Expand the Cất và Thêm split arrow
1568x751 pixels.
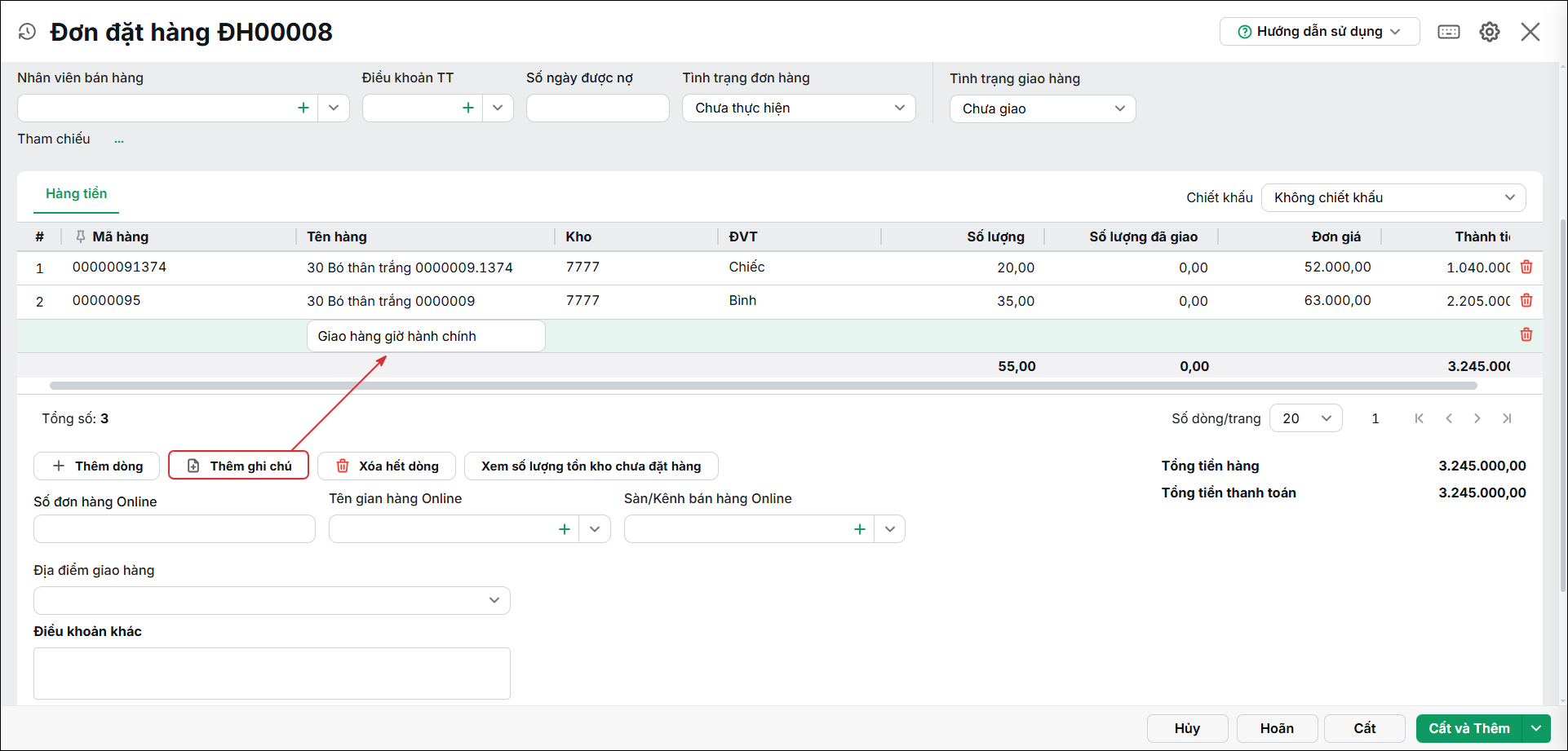[1536, 728]
